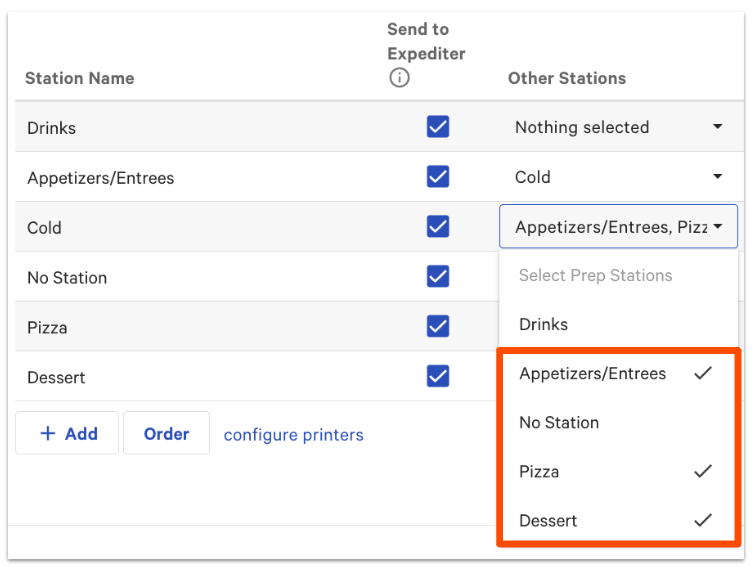Collapse the Cold row stations dropdown
Screen dimensions: 752x567
[617, 227]
